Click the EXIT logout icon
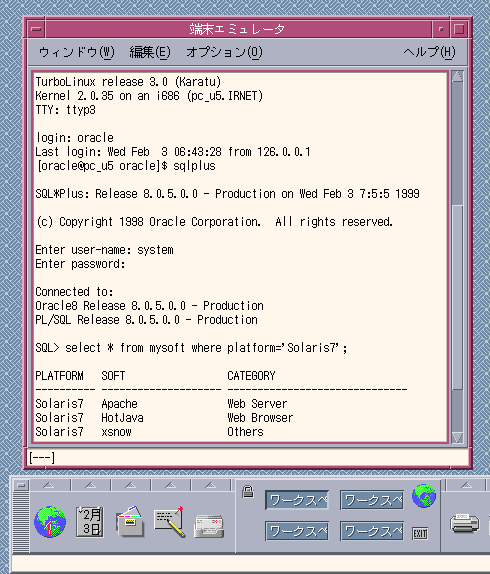 click(420, 533)
